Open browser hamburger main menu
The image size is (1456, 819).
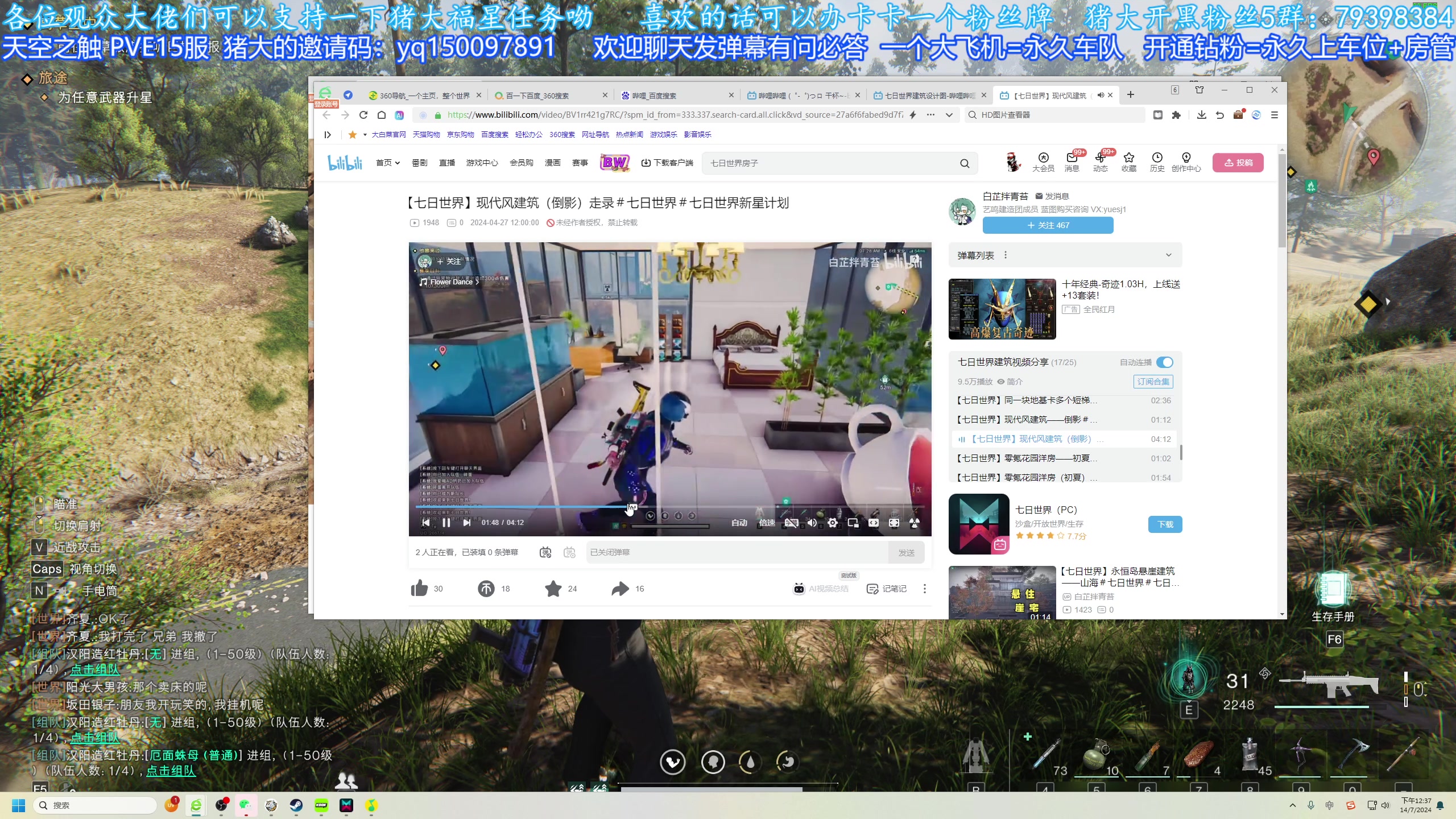(1275, 115)
